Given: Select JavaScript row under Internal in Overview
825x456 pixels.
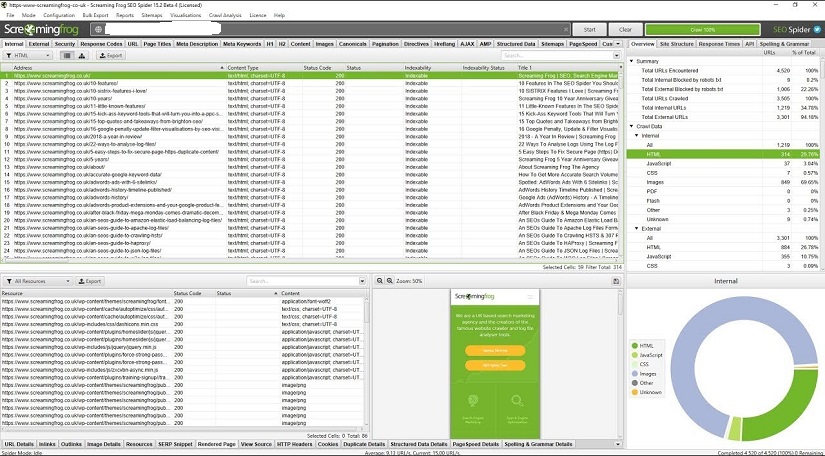Looking at the screenshot, I should (x=723, y=164).
